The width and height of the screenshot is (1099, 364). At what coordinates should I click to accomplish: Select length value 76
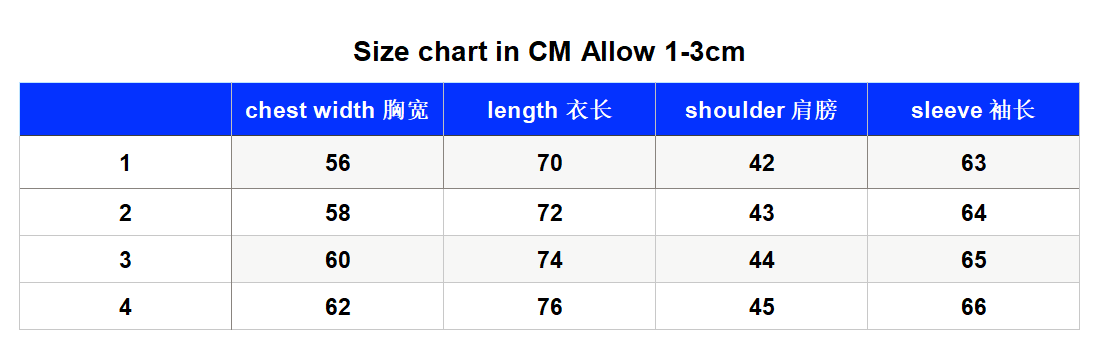(550, 306)
